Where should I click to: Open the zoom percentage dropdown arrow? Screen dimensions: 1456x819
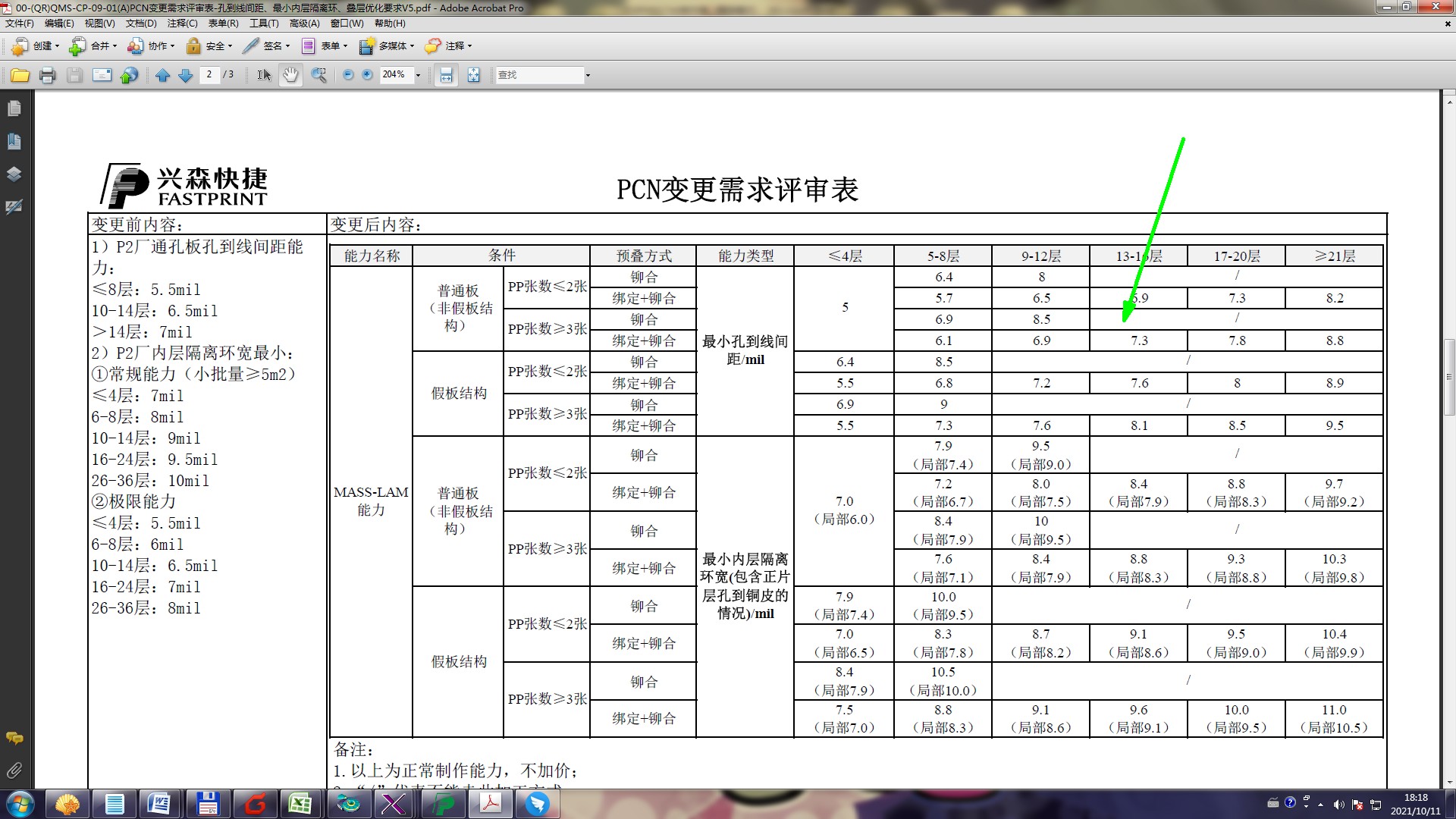418,75
